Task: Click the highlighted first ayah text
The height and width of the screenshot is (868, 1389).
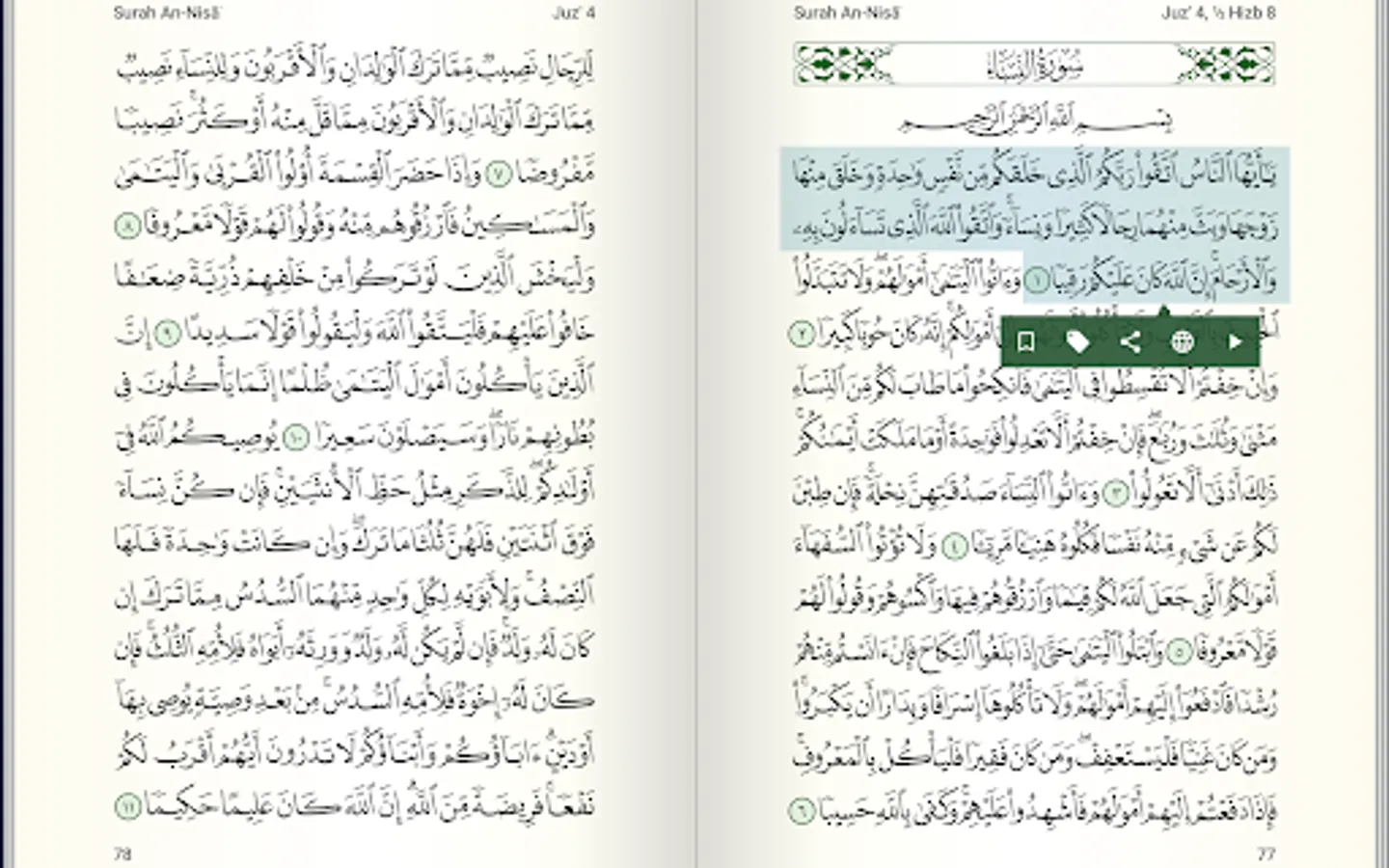Action: (1035, 225)
